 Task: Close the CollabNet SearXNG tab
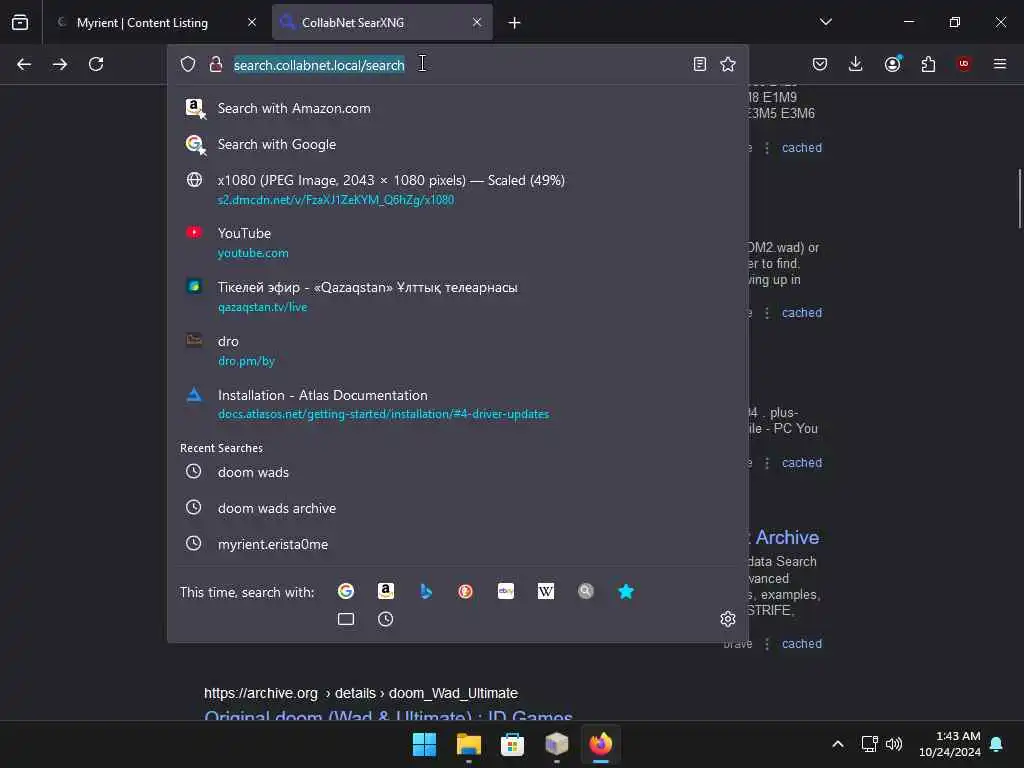click(x=477, y=23)
